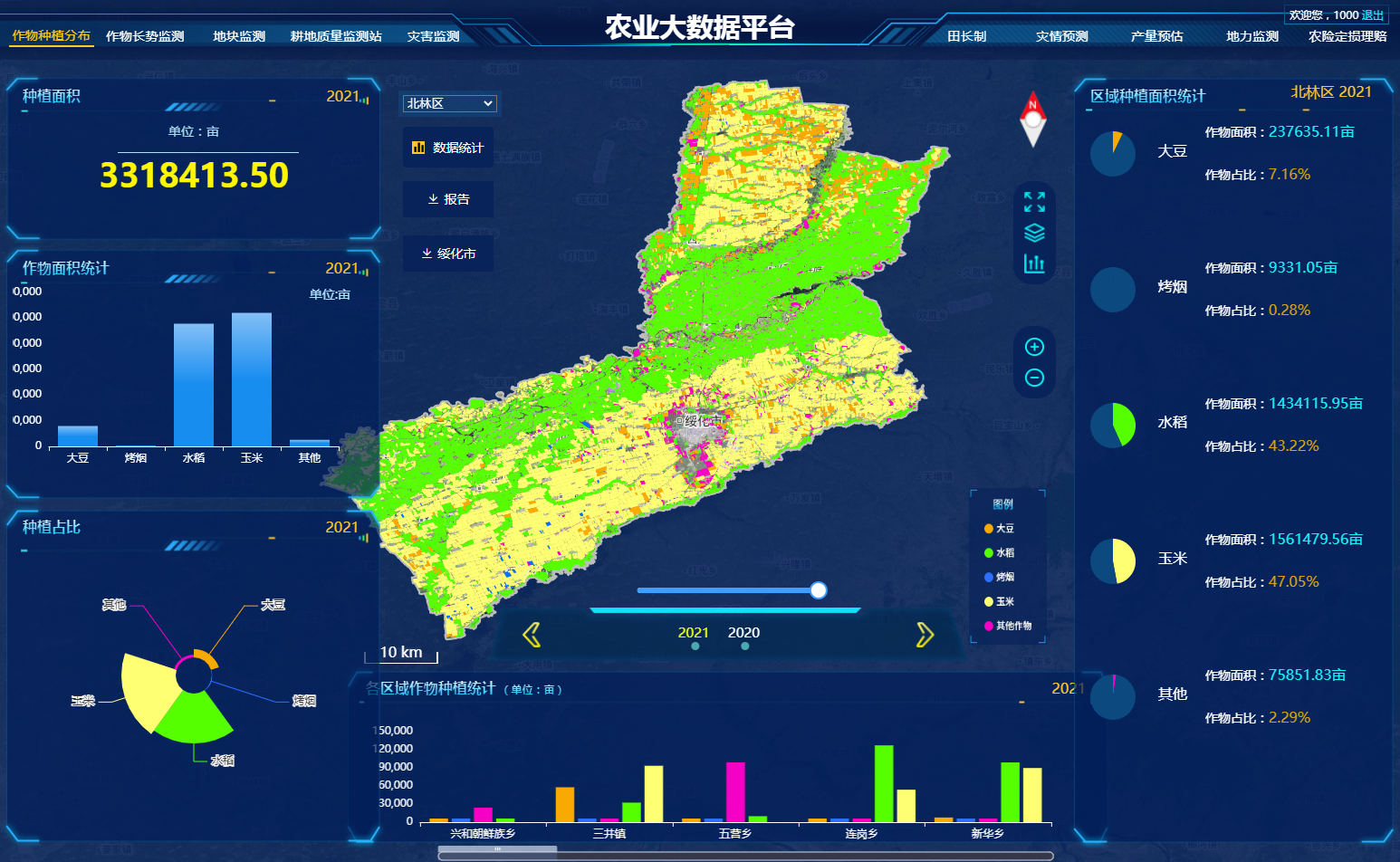Select year 2020 on the timeline

coord(743,632)
